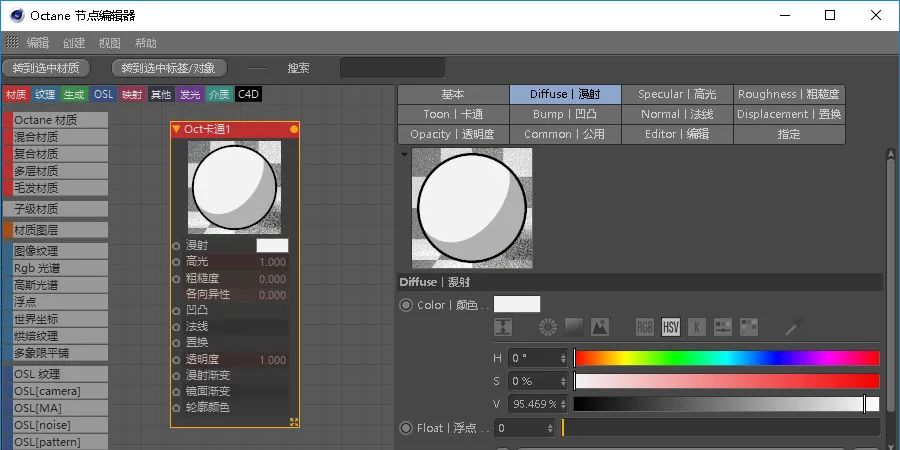The width and height of the screenshot is (900, 450).
Task: Click the Kelvin (K) color mode icon
Action: tap(696, 327)
